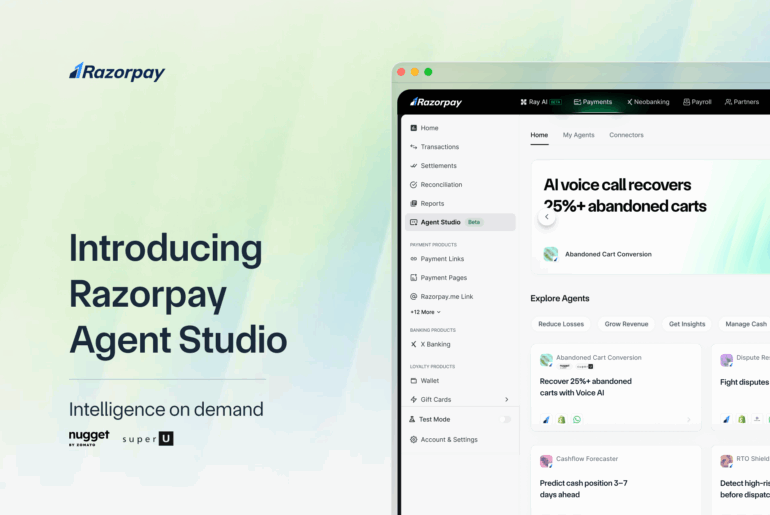Open Razorpay.me Link item
Image resolution: width=770 pixels, height=515 pixels.
click(441, 297)
